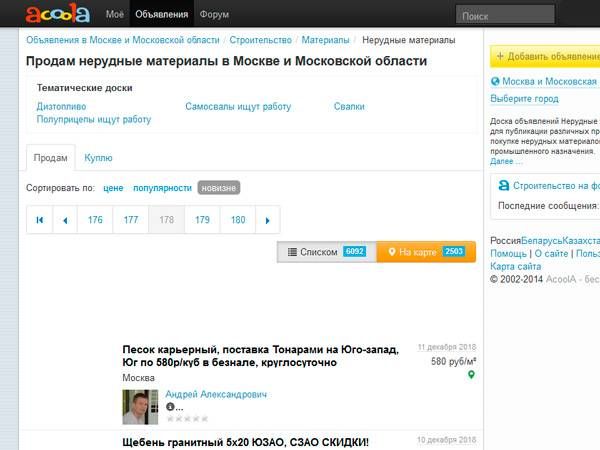The width and height of the screenshot is (600, 450).
Task: Go to previous page arrow
Action: [65, 220]
